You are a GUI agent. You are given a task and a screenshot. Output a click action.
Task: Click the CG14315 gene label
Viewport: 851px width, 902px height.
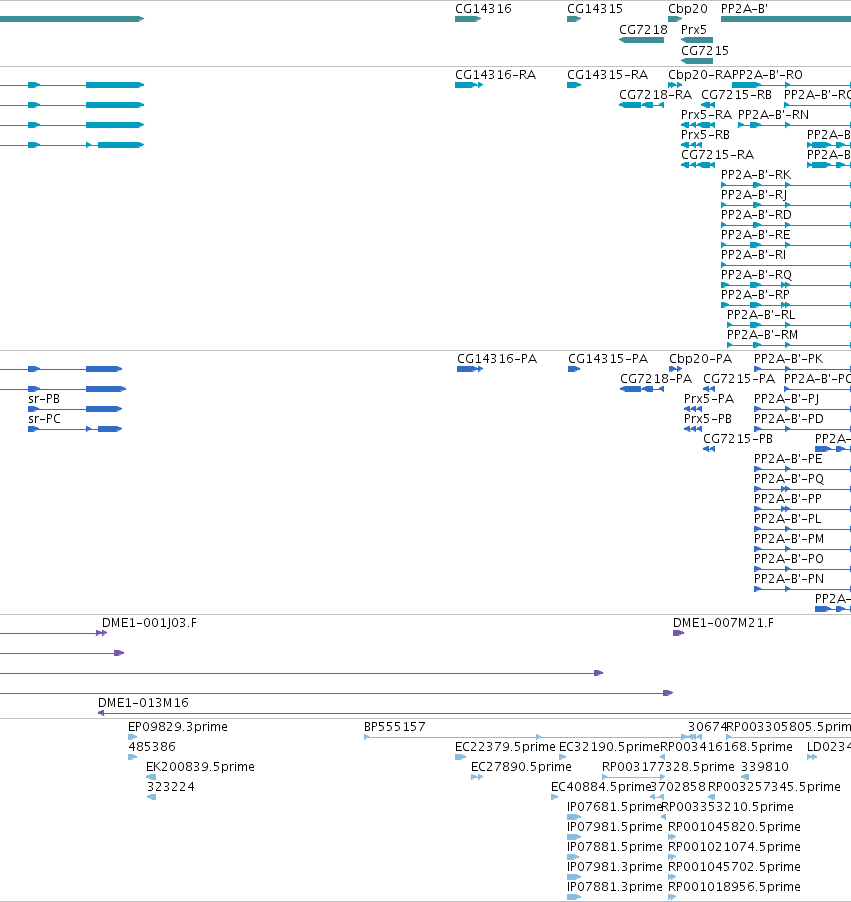(594, 9)
